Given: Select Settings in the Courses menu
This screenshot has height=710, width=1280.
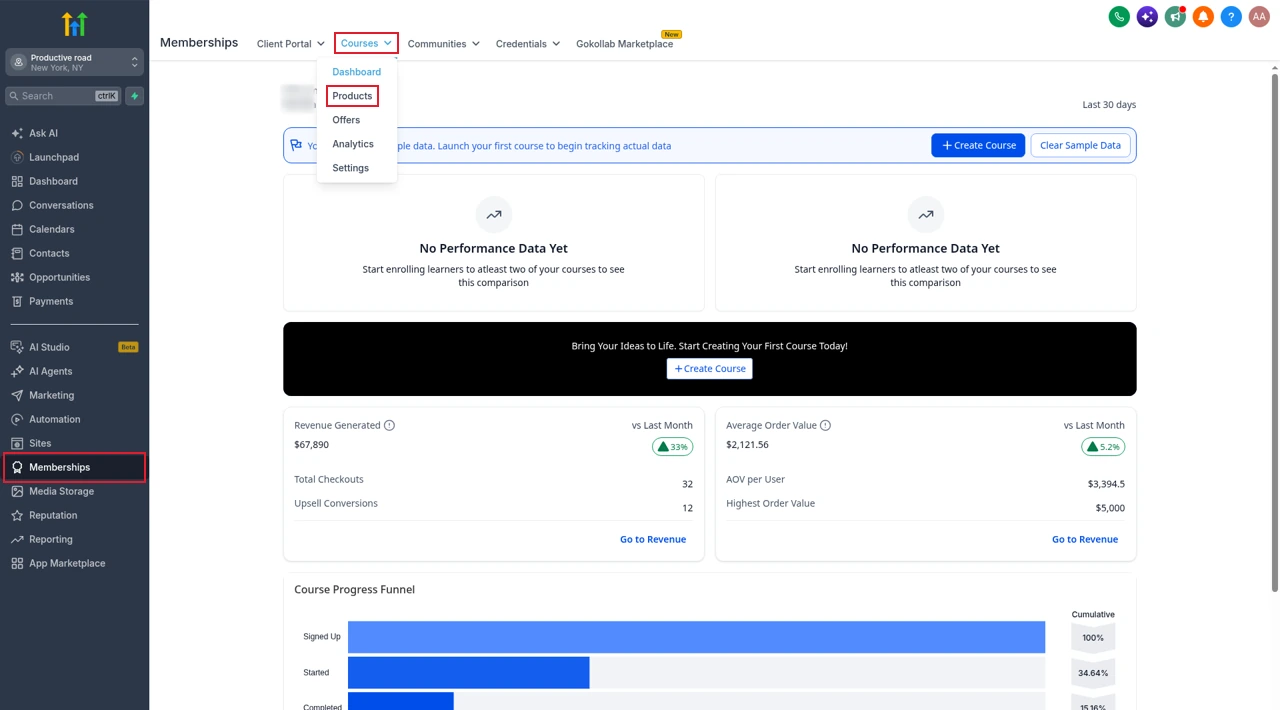Looking at the screenshot, I should tap(351, 168).
